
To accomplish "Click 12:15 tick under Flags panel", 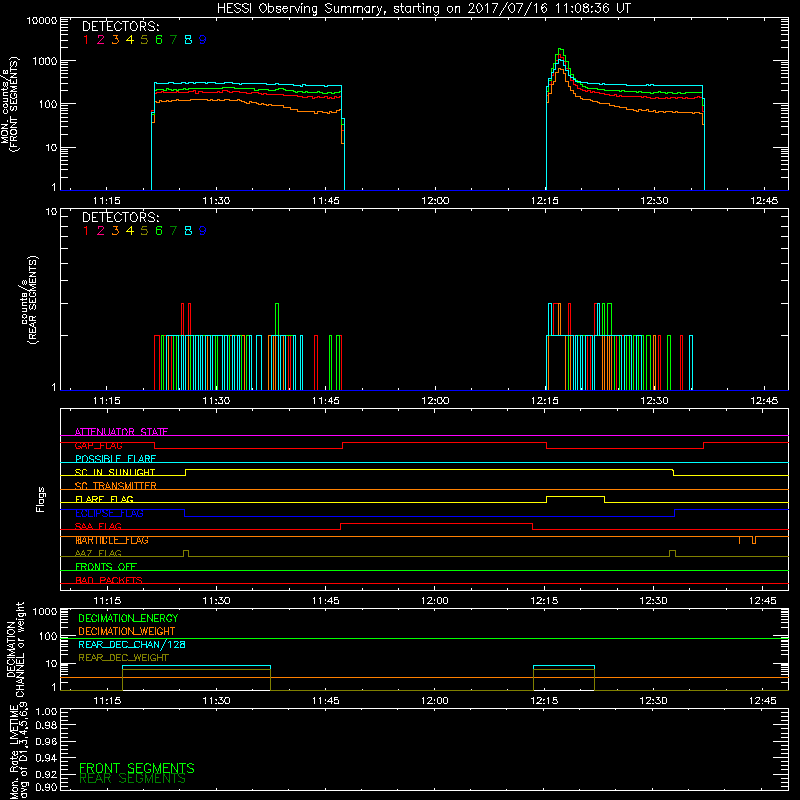I will (x=544, y=601).
